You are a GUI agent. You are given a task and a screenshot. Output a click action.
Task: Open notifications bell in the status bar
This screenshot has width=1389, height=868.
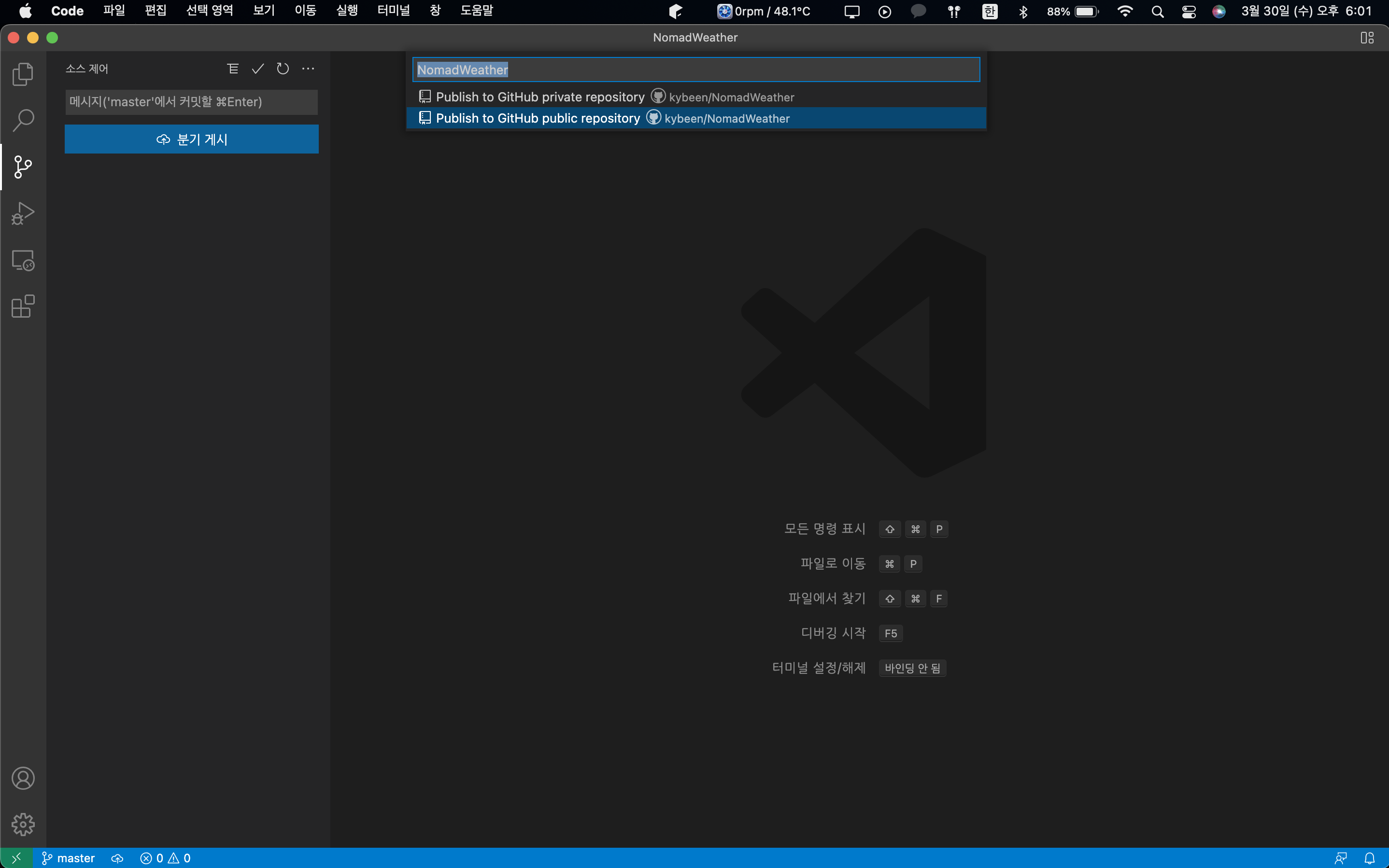coord(1370,858)
